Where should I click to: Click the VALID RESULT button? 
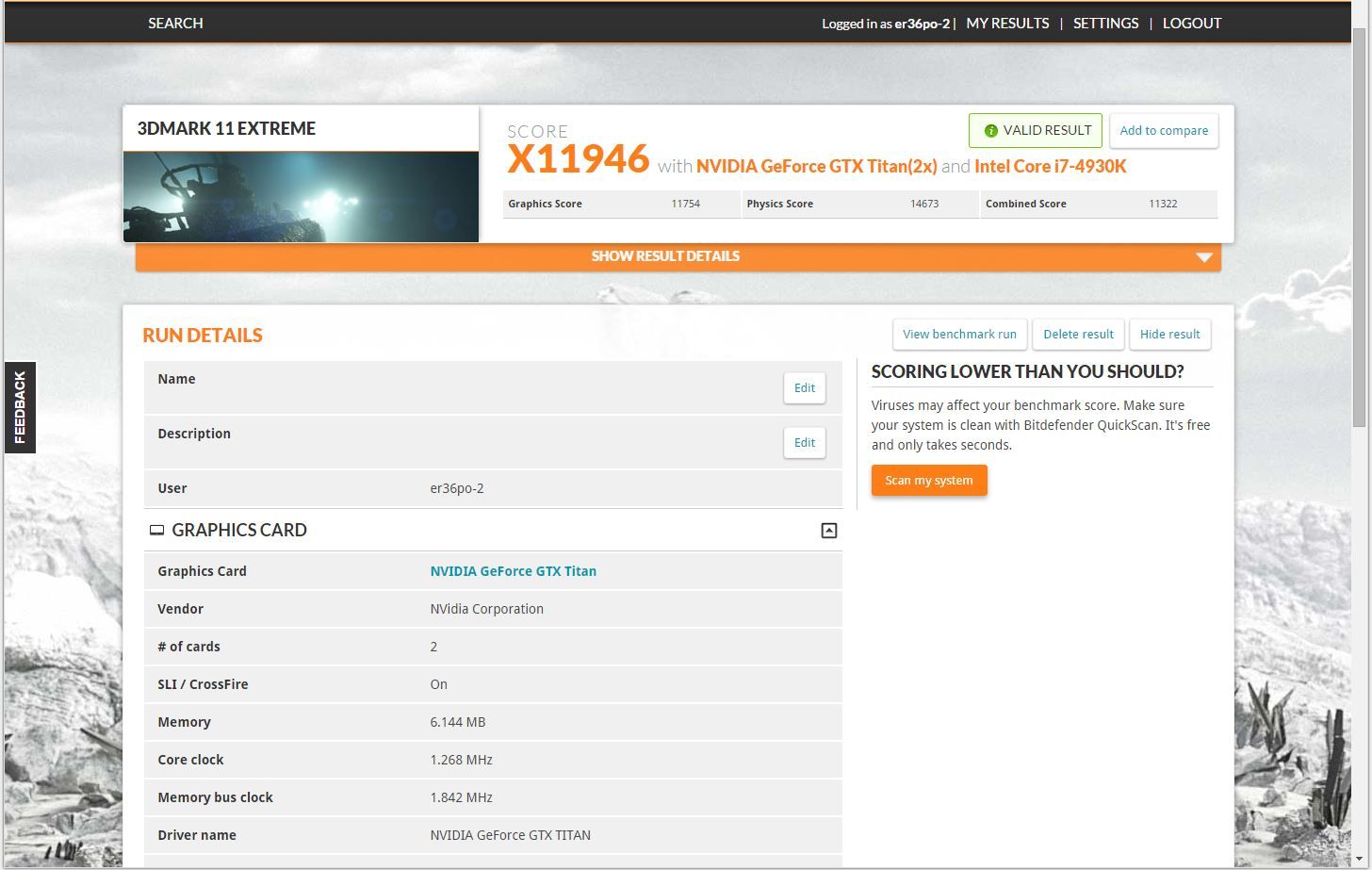[1036, 131]
